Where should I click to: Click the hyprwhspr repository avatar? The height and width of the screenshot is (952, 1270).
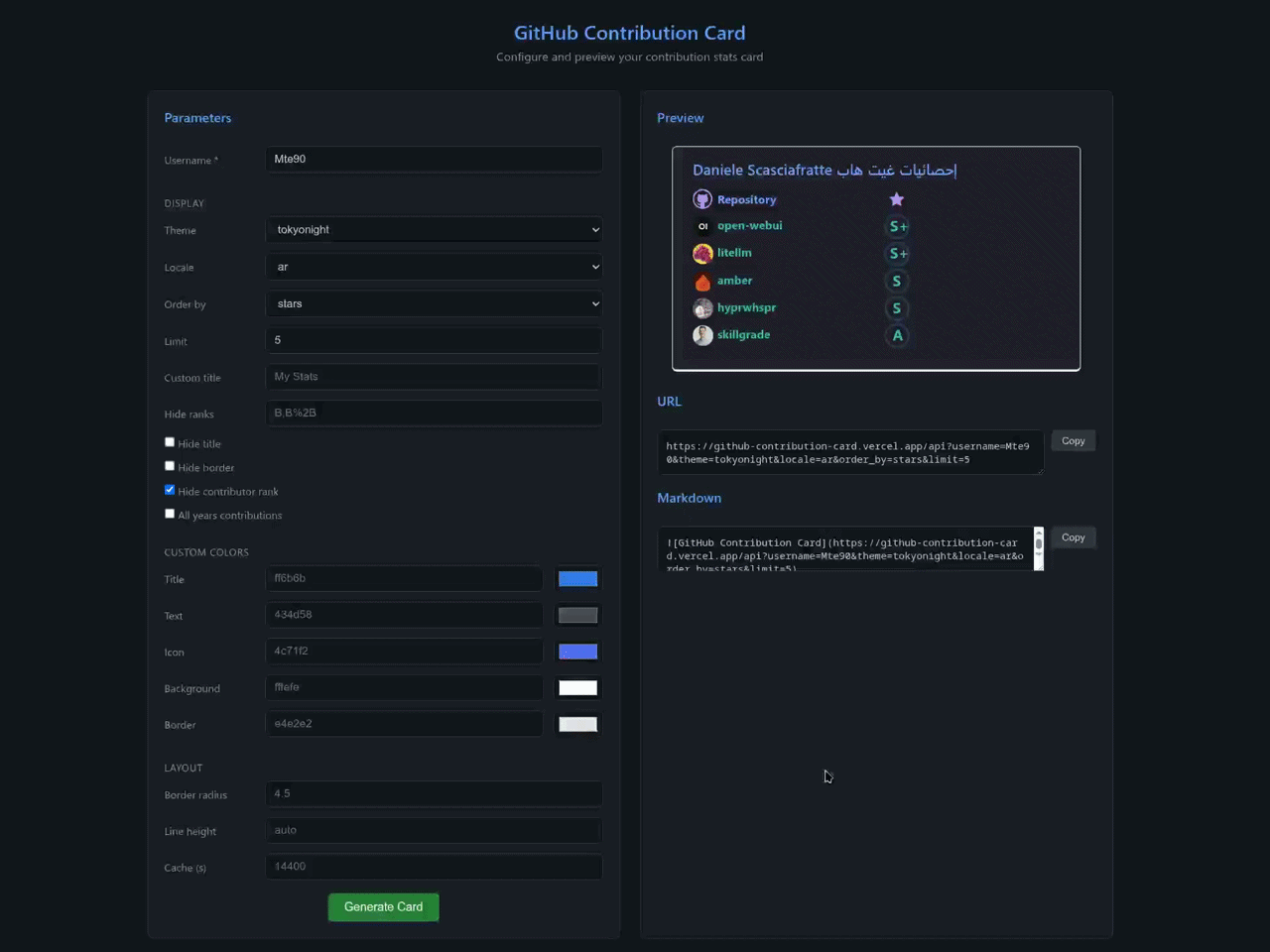point(702,307)
